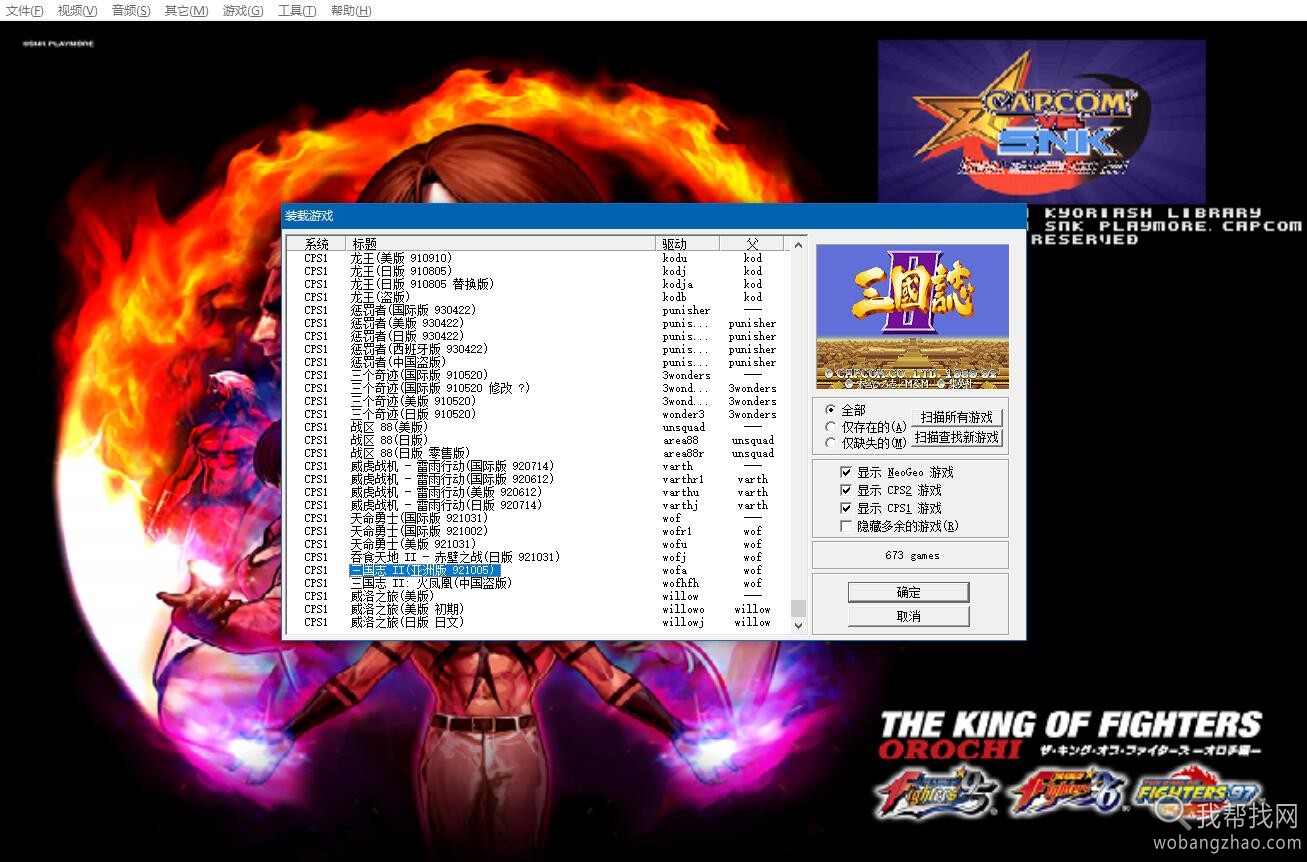Sort list by 驱动 column header
The width and height of the screenshot is (1307, 862).
[x=688, y=244]
